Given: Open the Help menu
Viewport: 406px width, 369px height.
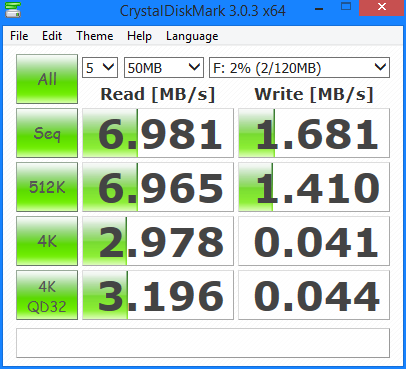Looking at the screenshot, I should coord(139,36).
